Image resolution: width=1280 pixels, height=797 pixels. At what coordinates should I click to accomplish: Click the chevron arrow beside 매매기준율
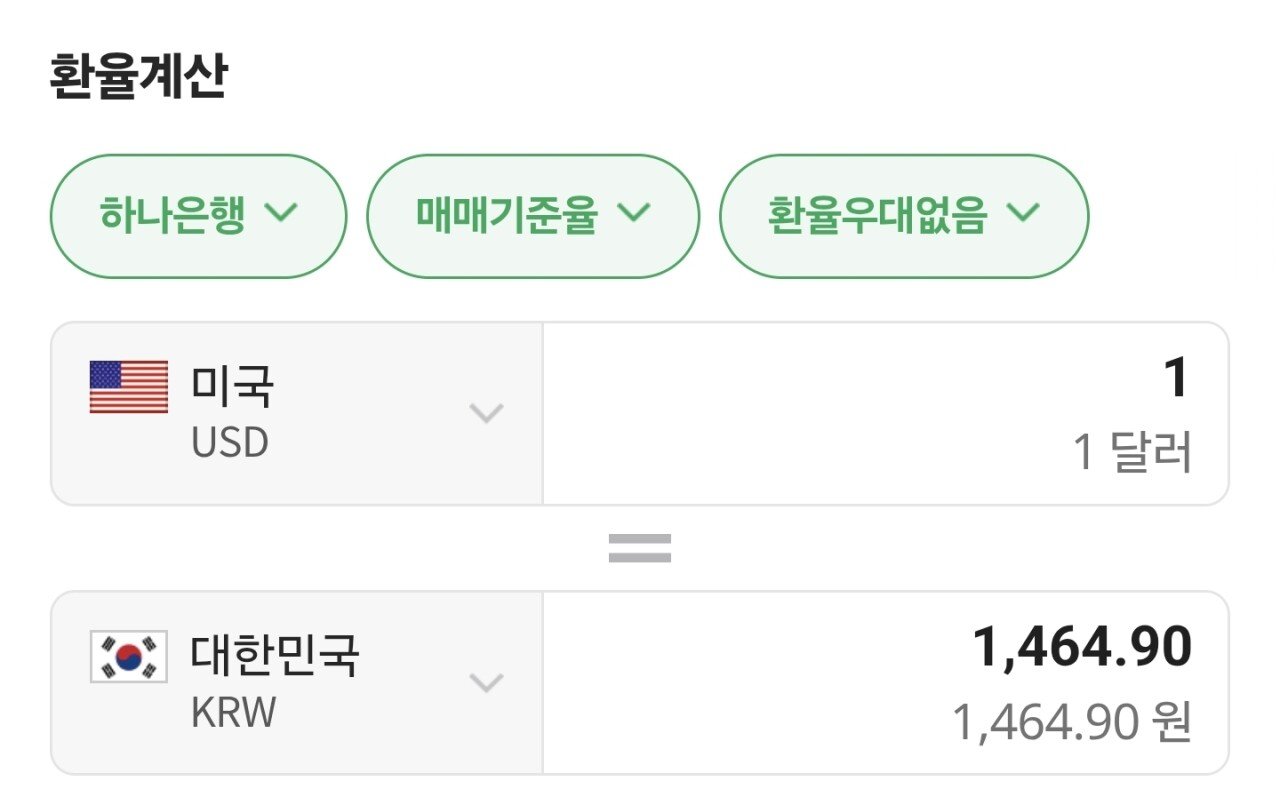coord(634,213)
